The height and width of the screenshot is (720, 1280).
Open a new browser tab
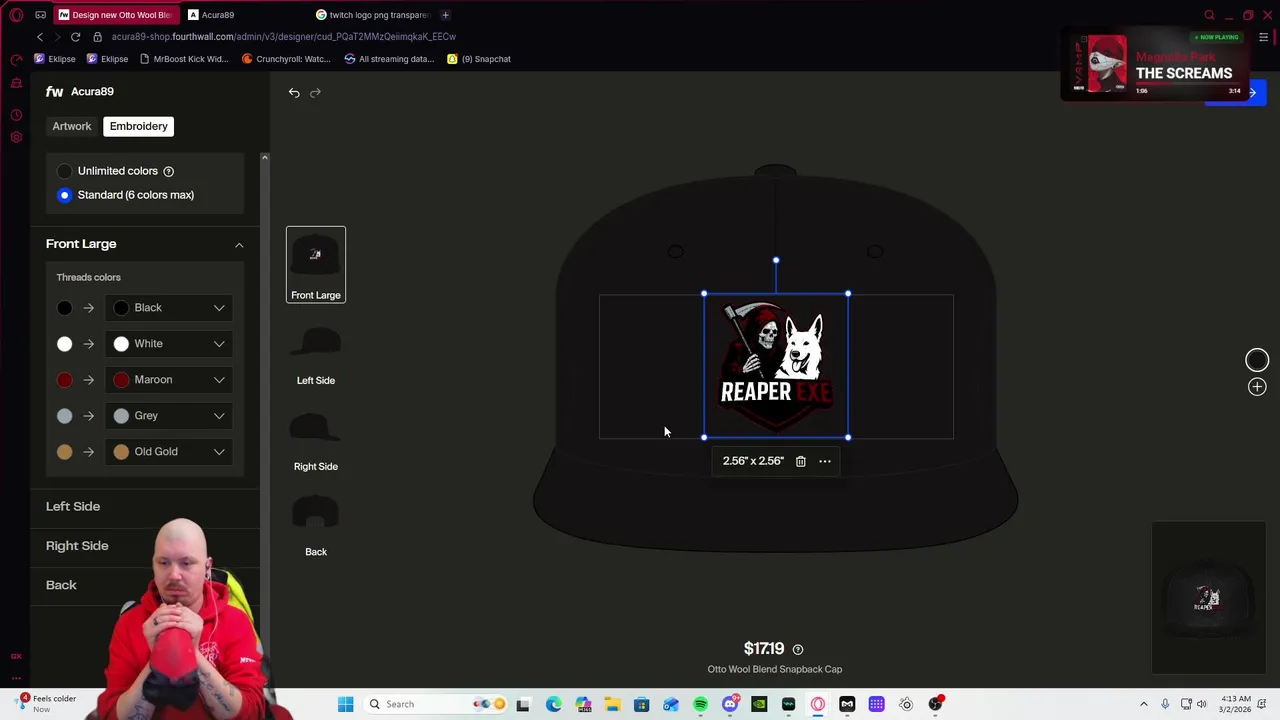click(x=445, y=15)
